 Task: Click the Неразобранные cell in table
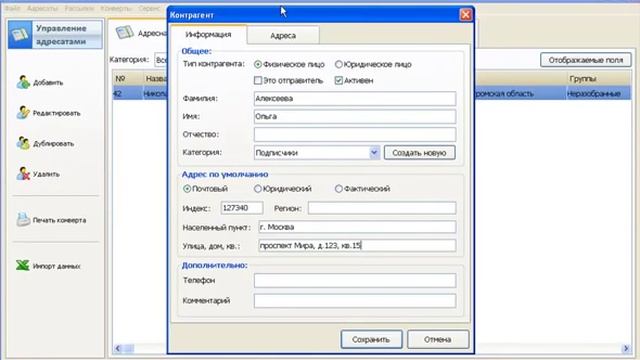point(599,93)
